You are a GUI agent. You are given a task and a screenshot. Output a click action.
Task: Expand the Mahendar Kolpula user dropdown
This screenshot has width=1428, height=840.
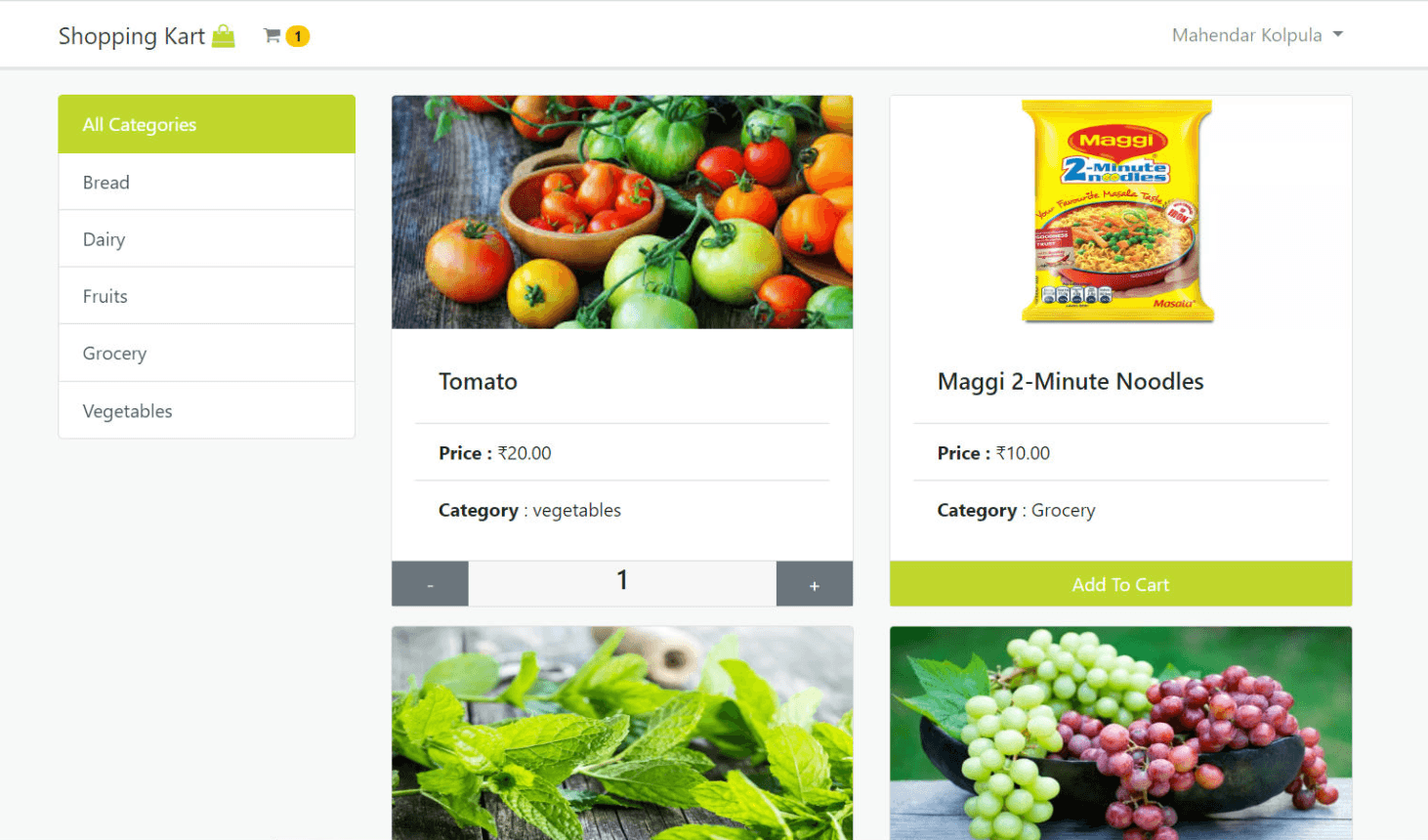tap(1257, 35)
